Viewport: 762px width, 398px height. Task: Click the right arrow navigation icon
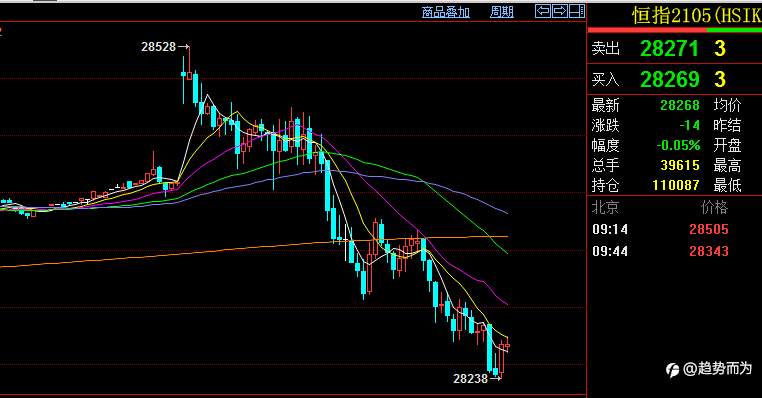point(560,11)
